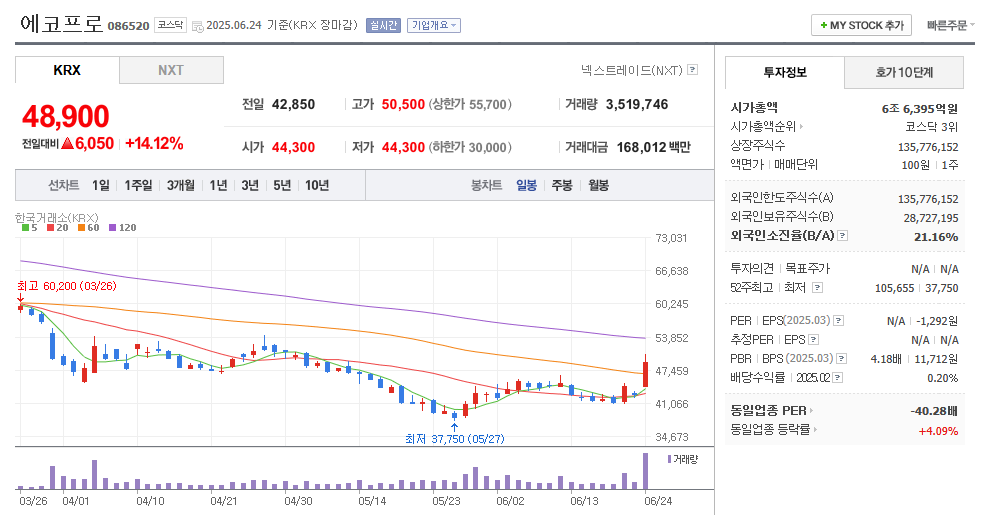Select the 투자정보 tab
The image size is (981, 515).
click(785, 73)
